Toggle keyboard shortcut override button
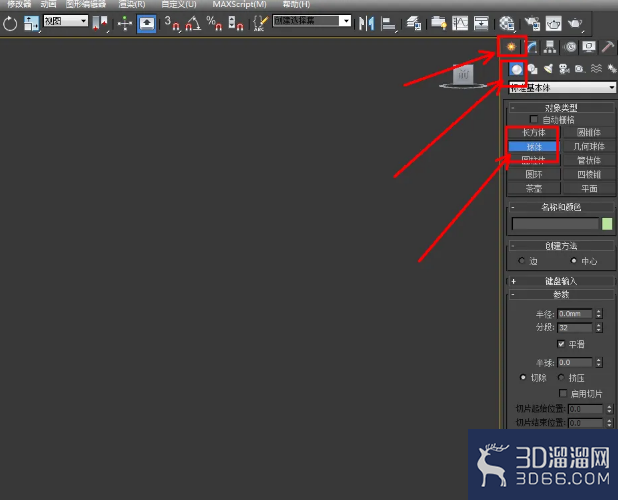The width and height of the screenshot is (618, 500). coord(147,23)
